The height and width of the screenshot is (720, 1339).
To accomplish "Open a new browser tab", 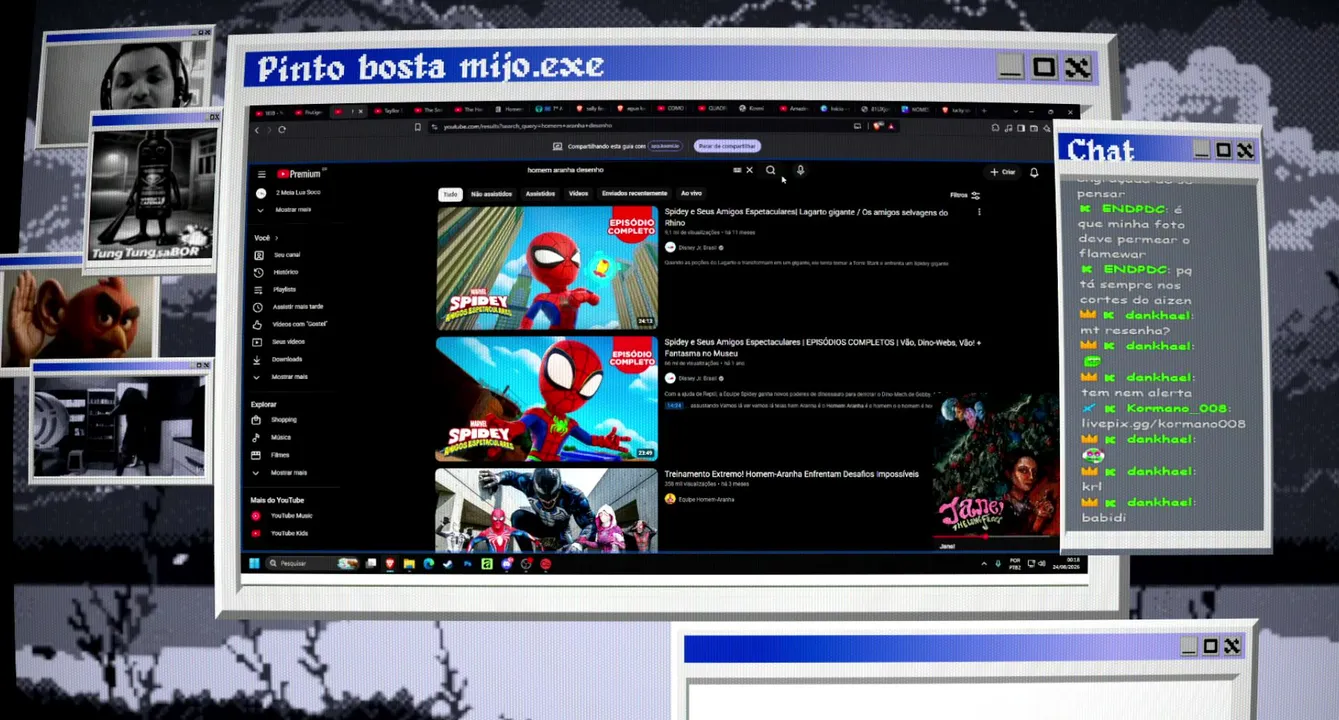I will 984,110.
